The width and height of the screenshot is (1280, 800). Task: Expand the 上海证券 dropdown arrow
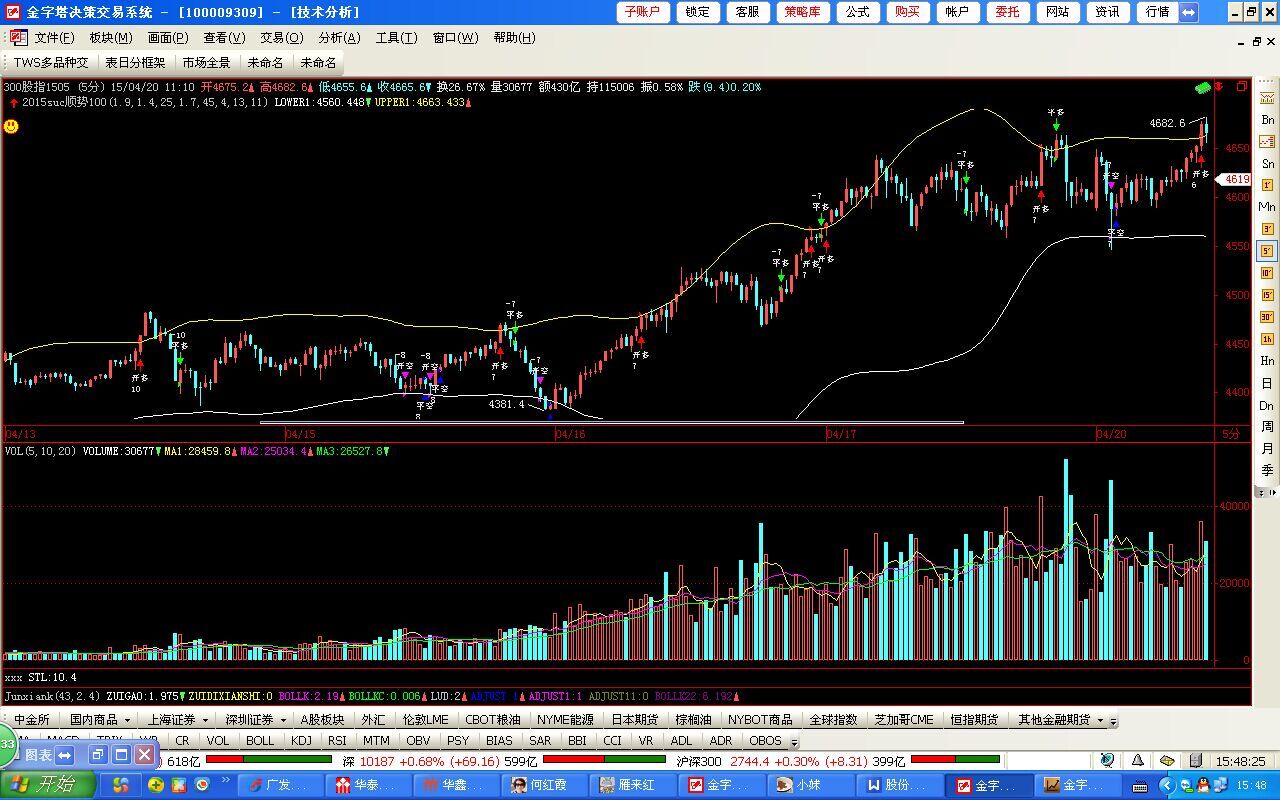pos(205,720)
